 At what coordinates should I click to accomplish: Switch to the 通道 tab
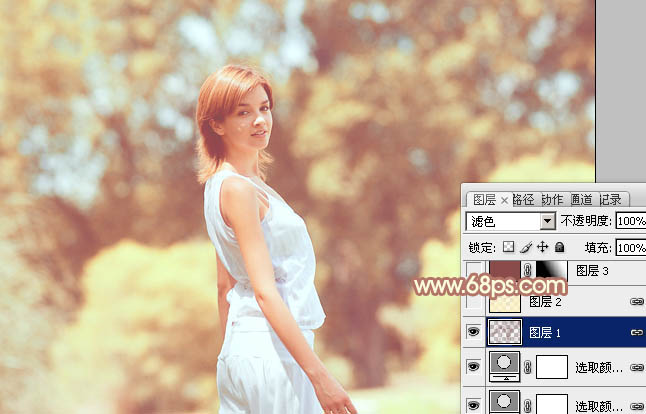[x=582, y=199]
